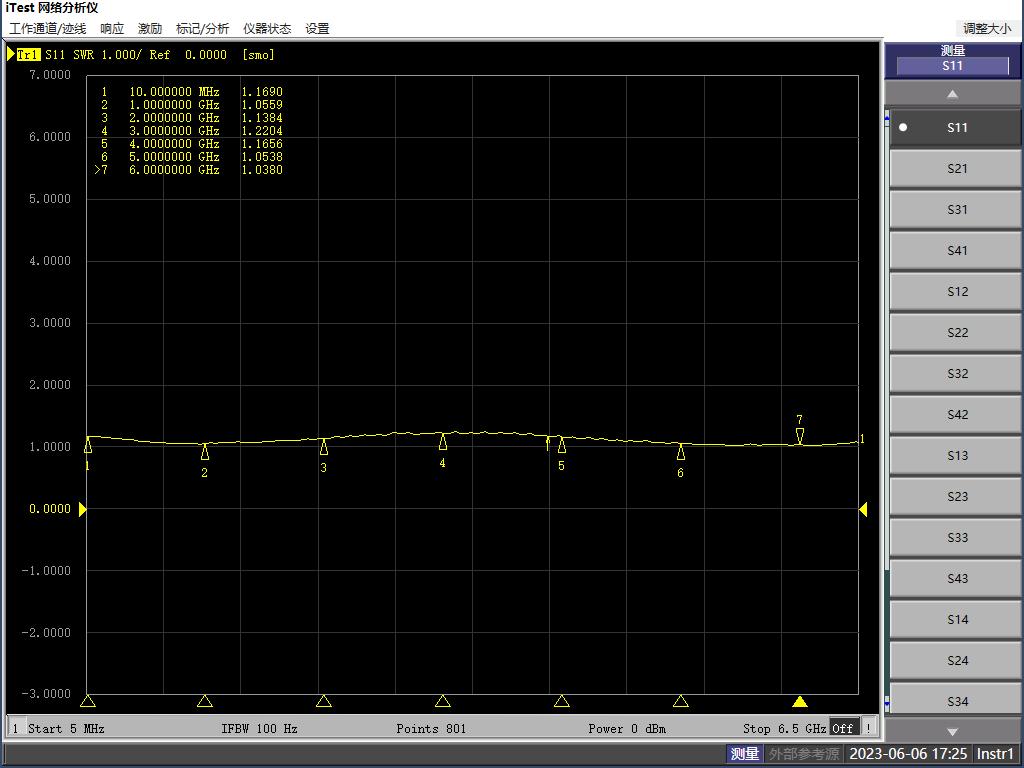The height and width of the screenshot is (768, 1024).
Task: Click the right reference level arrow marker
Action: point(862,510)
